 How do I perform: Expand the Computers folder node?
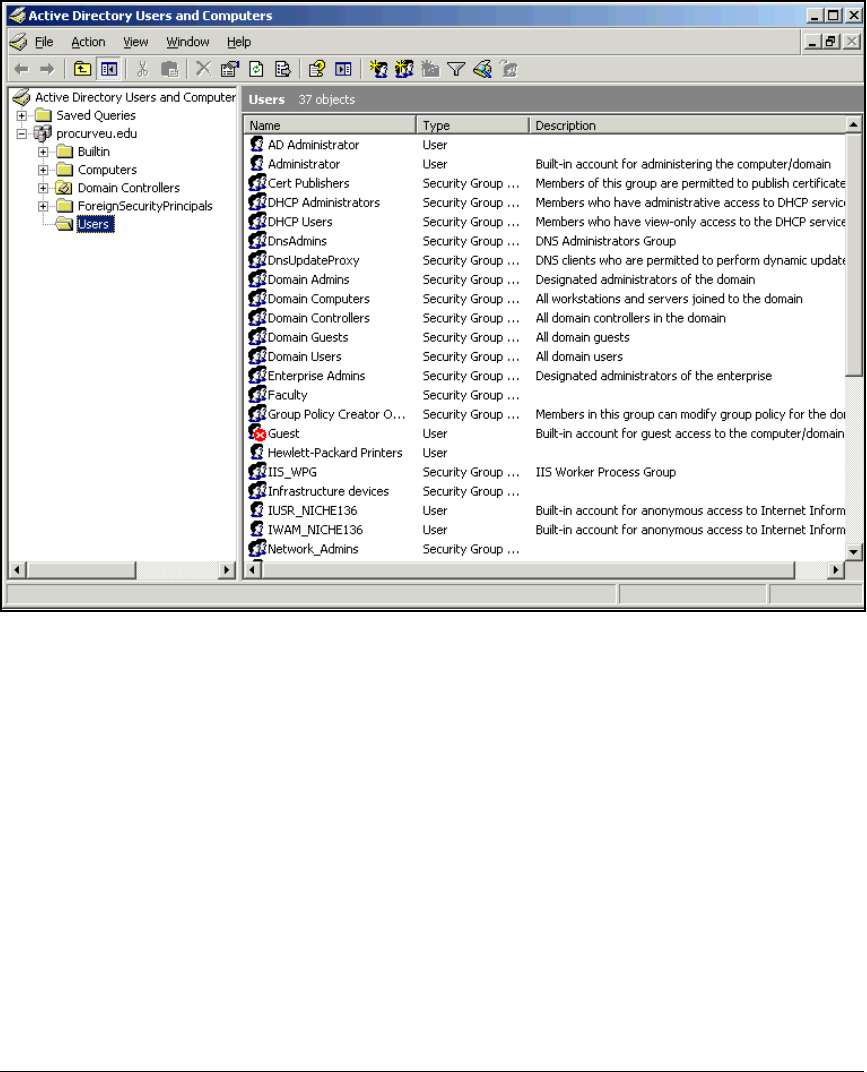point(43,170)
